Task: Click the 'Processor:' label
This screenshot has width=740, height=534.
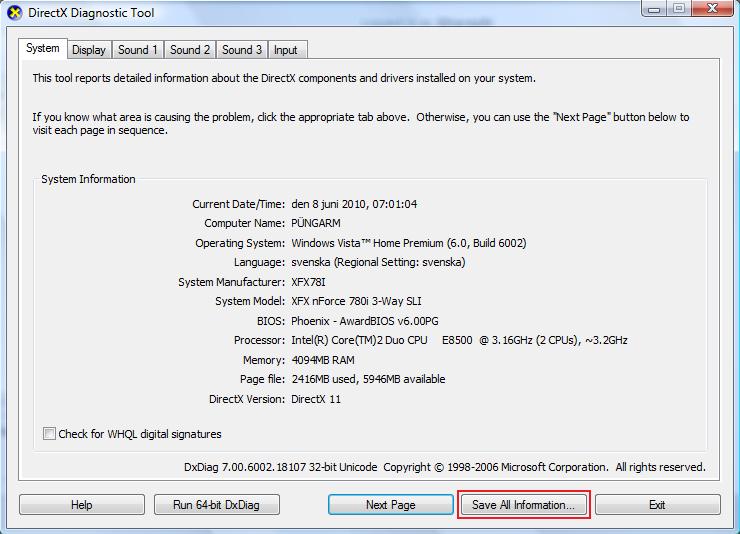Action: 259,340
